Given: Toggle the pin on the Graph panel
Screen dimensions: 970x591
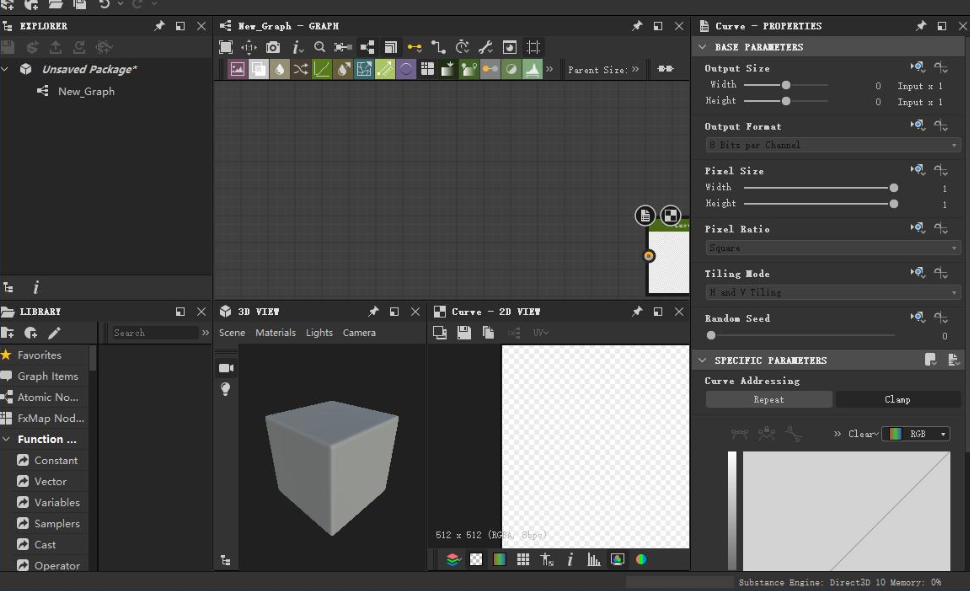Looking at the screenshot, I should pos(637,26).
